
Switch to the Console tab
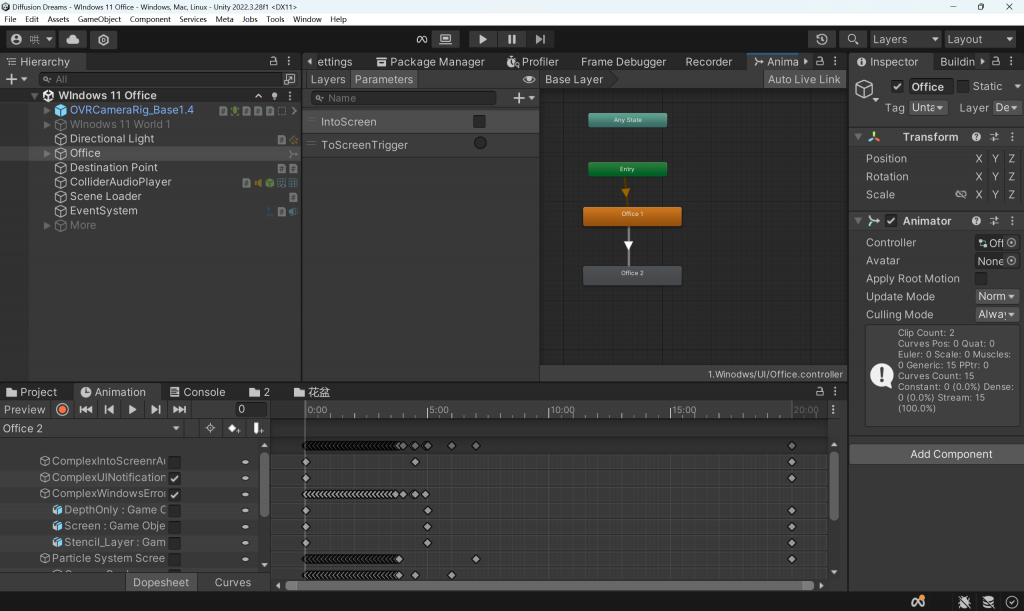point(197,392)
